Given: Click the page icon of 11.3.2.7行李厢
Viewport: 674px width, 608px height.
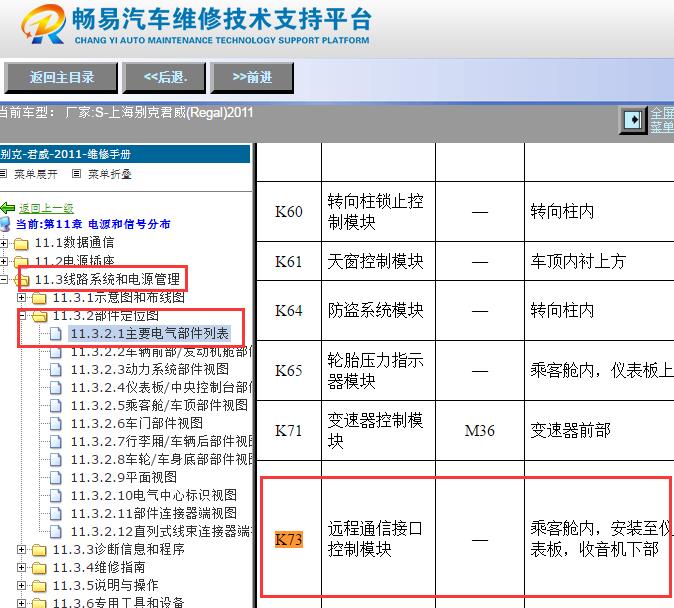Looking at the screenshot, I should pos(55,442).
